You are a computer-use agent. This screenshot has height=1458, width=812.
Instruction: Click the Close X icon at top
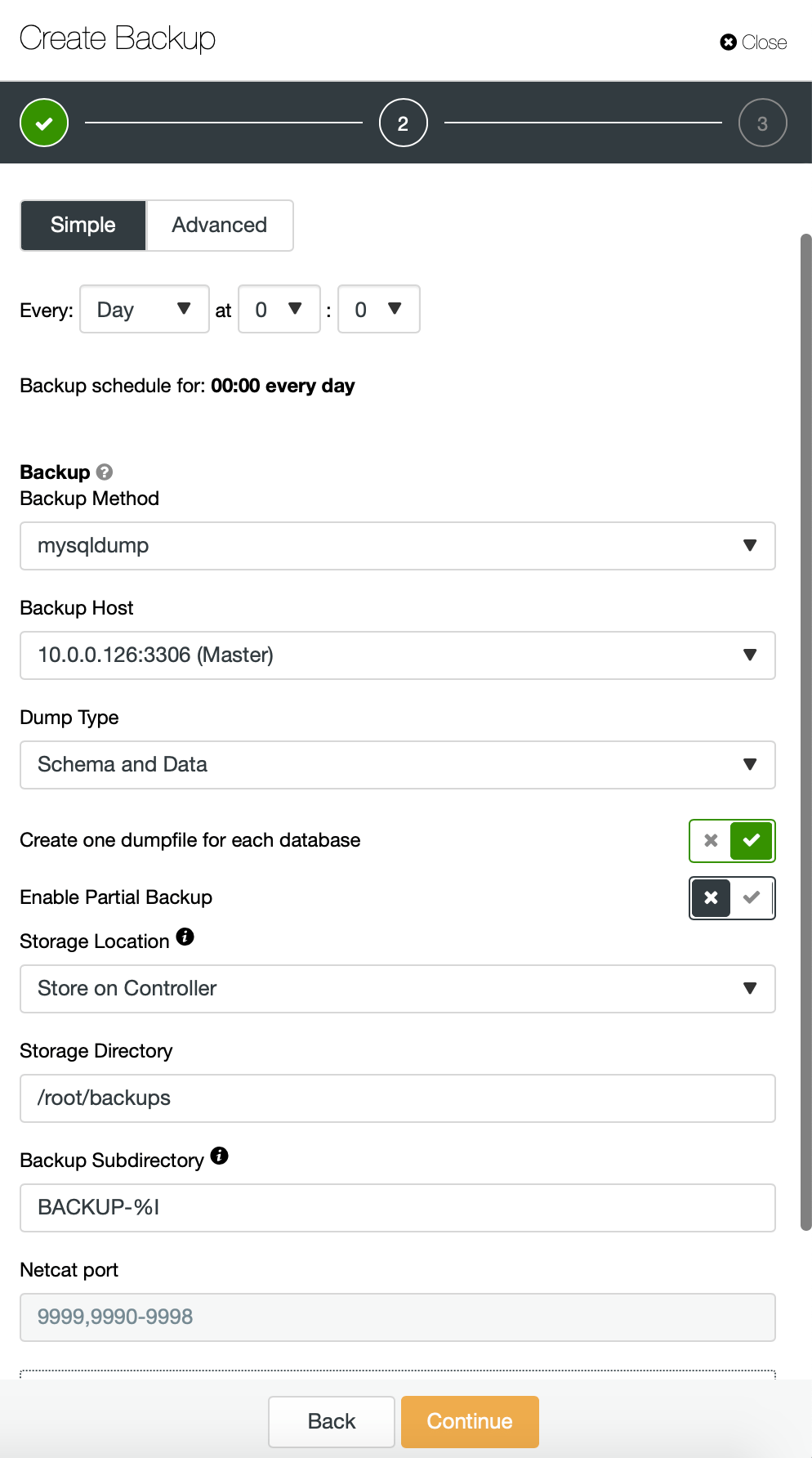click(728, 42)
